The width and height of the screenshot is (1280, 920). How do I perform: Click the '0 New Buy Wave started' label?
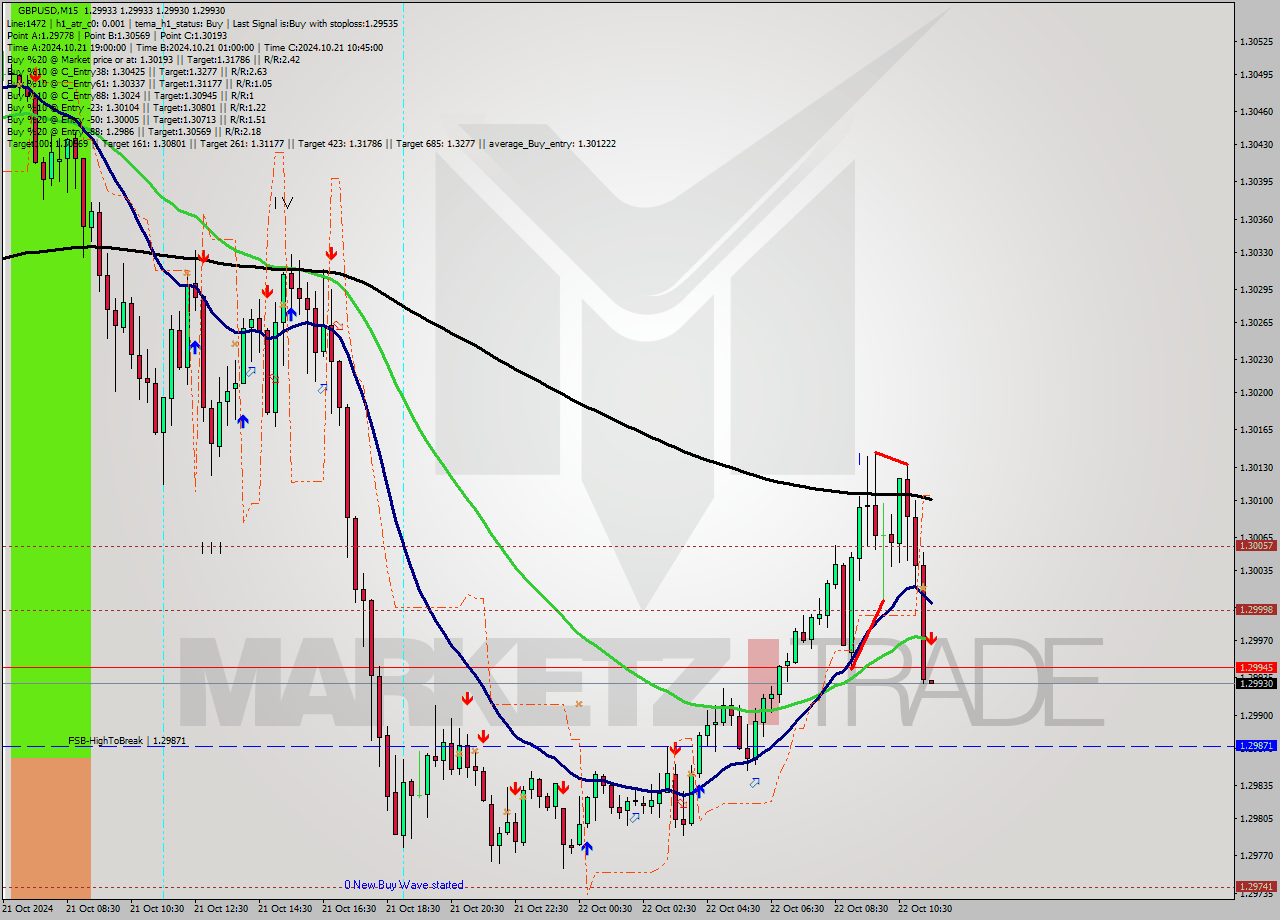click(404, 885)
